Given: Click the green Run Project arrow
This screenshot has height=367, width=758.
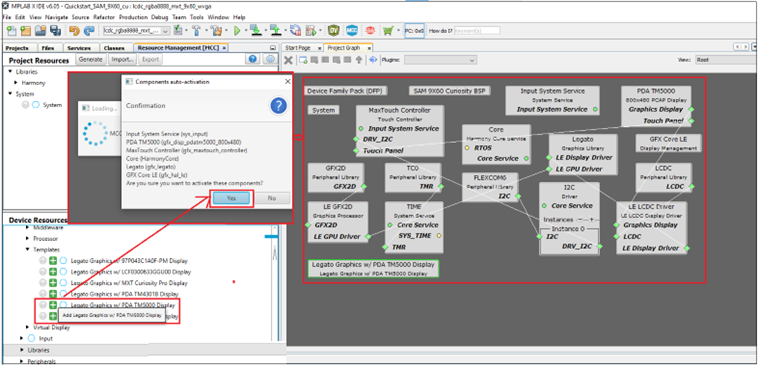Looking at the screenshot, I should [x=237, y=30].
